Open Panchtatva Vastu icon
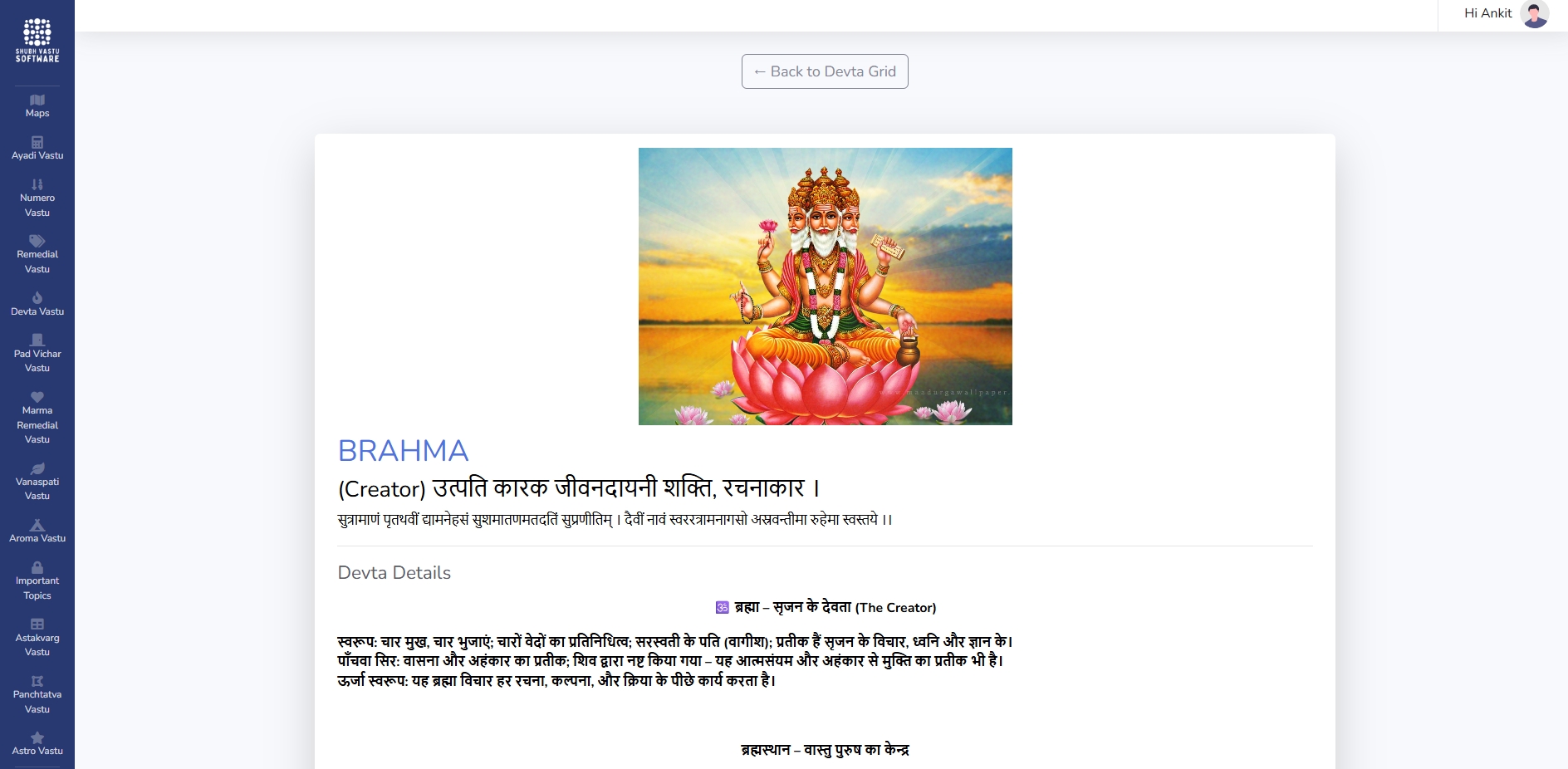The width and height of the screenshot is (1568, 769). tap(37, 681)
